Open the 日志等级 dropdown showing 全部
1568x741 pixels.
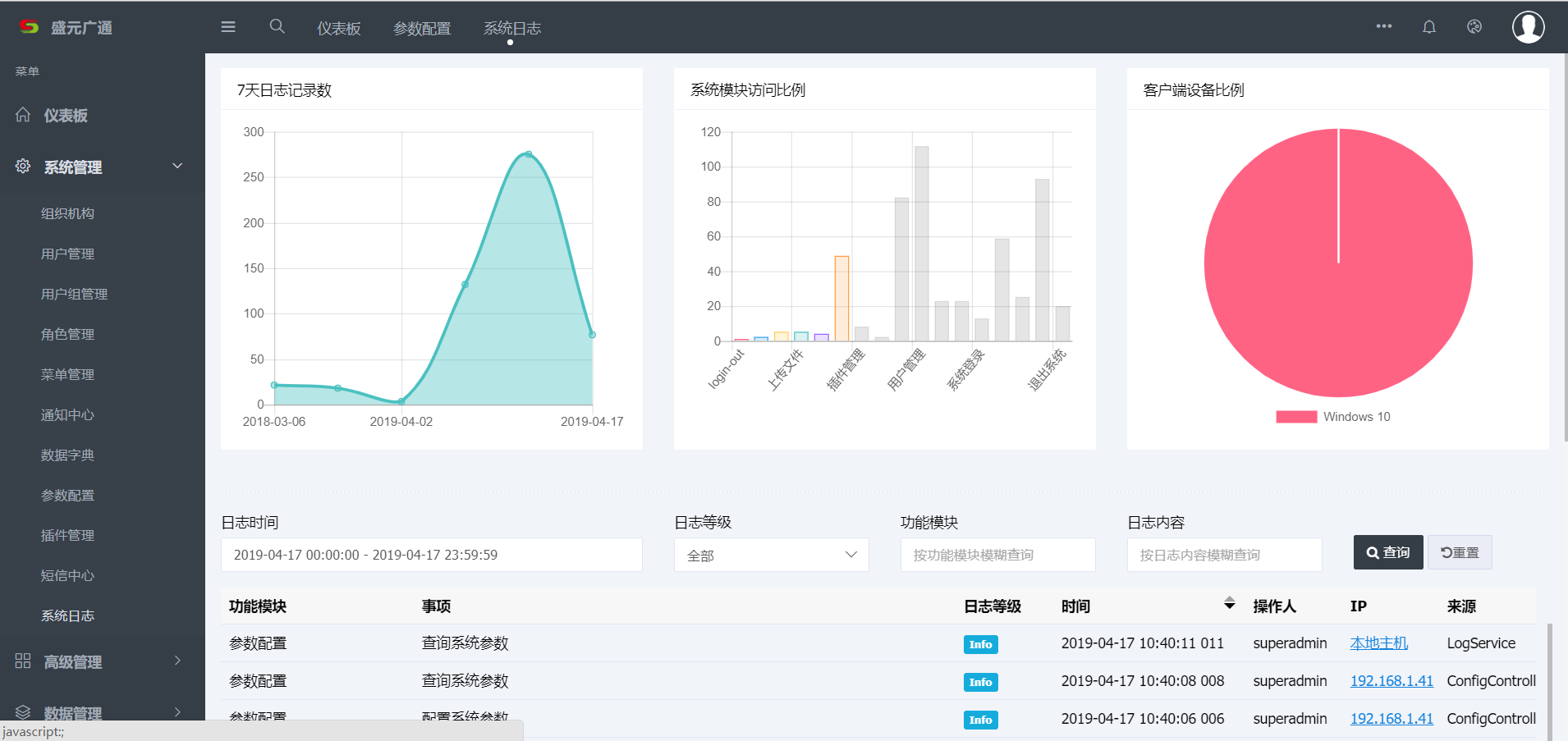click(x=770, y=555)
